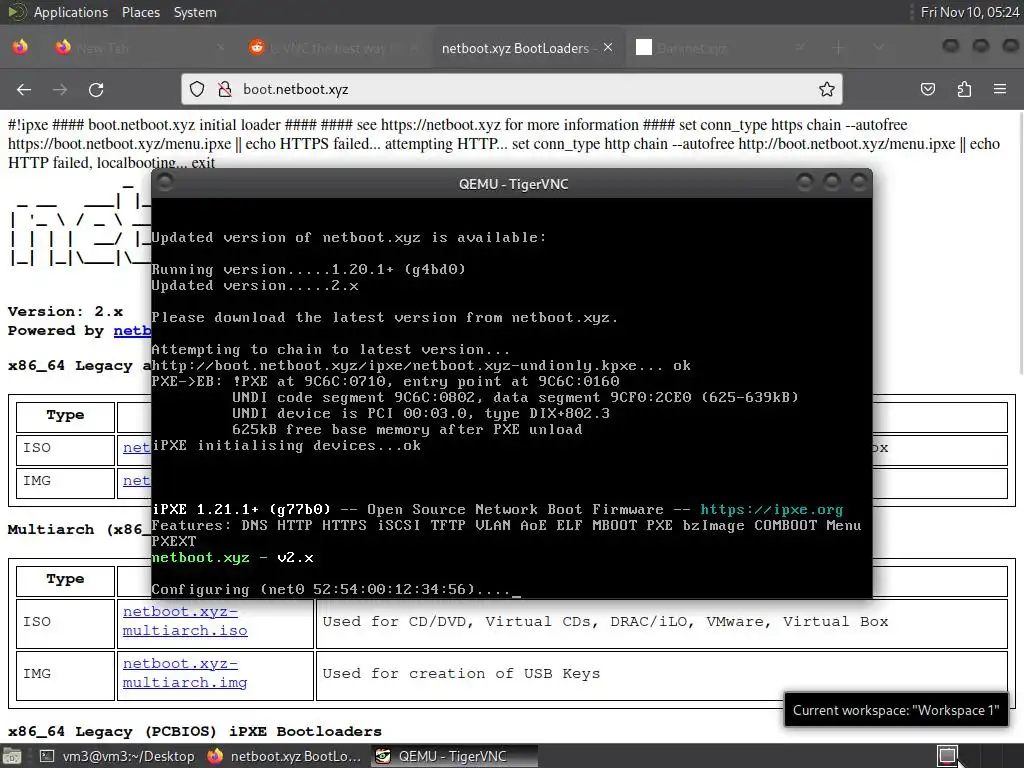Select QEMU - TigerVNC in the taskbar

pos(453,756)
